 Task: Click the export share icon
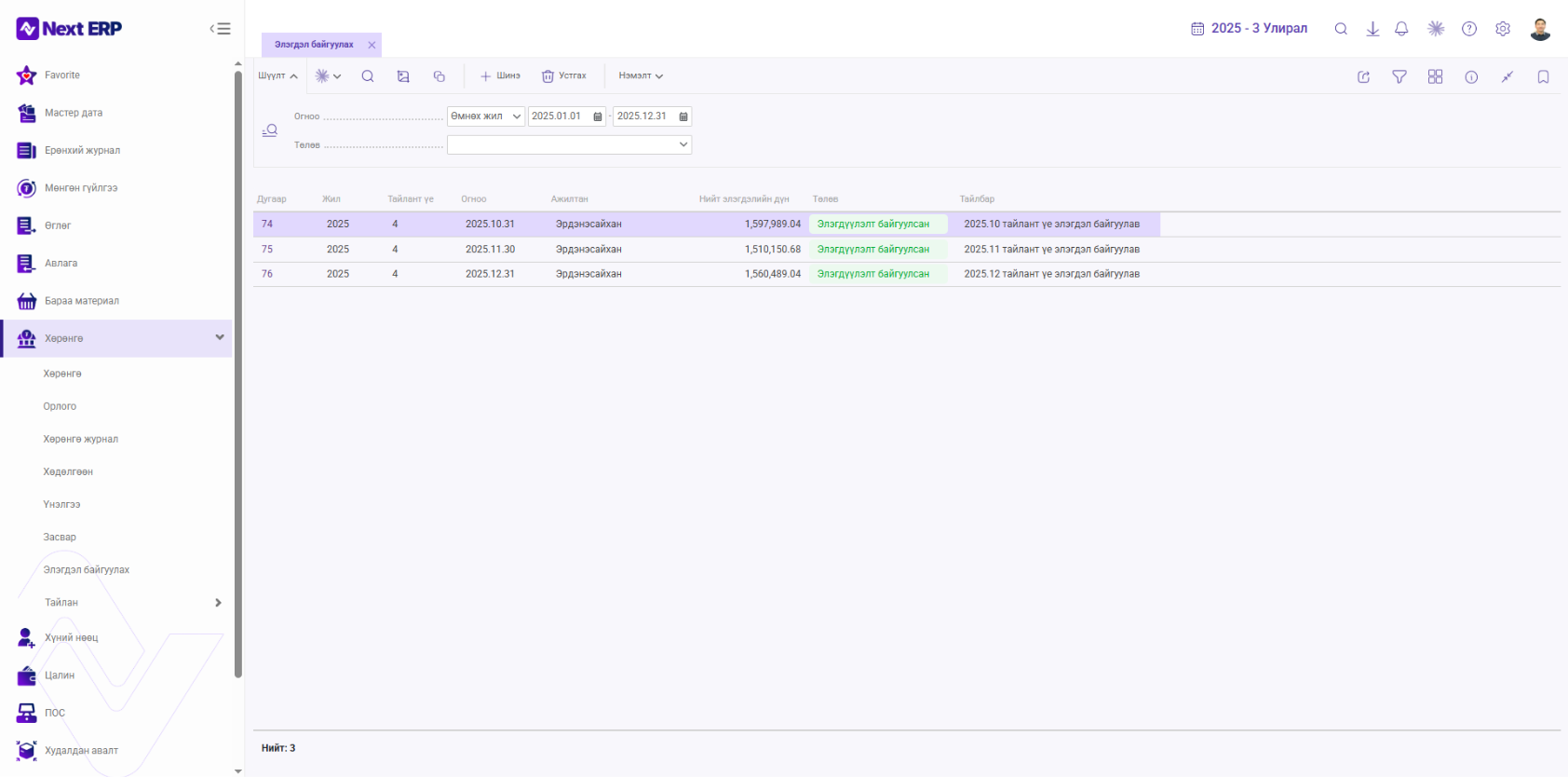point(1363,76)
